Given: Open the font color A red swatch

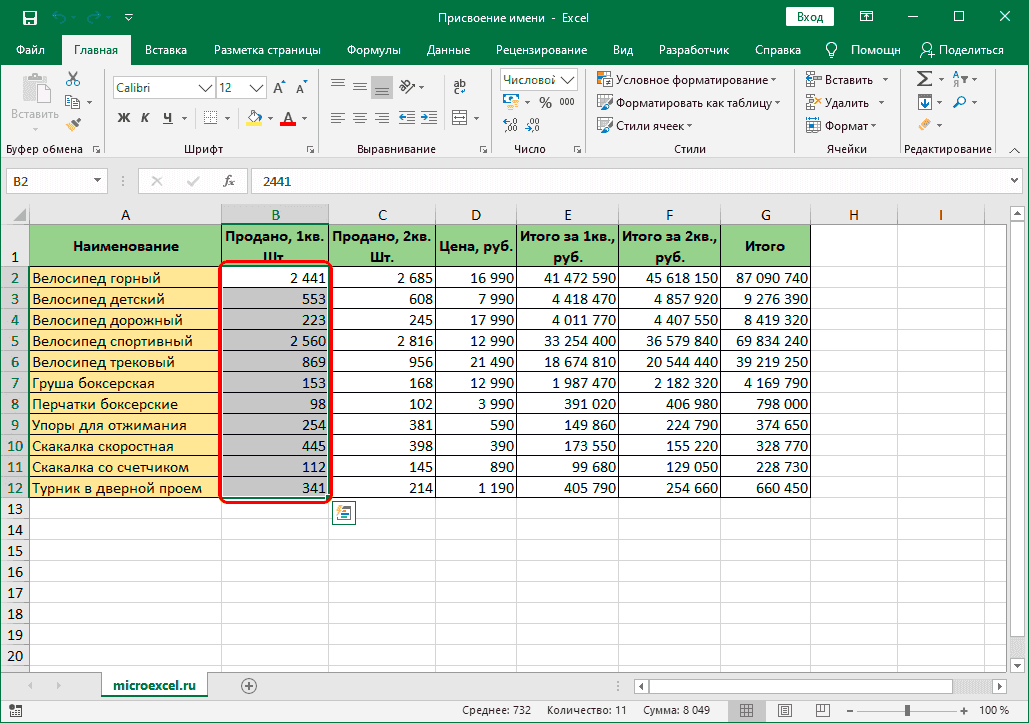Looking at the screenshot, I should [x=288, y=118].
